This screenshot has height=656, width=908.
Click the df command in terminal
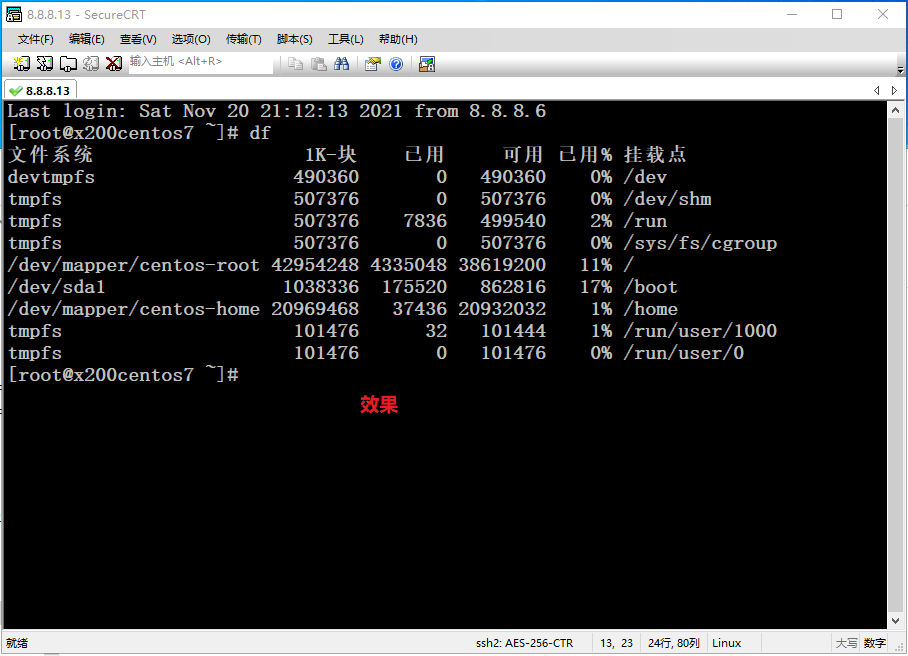pos(260,133)
